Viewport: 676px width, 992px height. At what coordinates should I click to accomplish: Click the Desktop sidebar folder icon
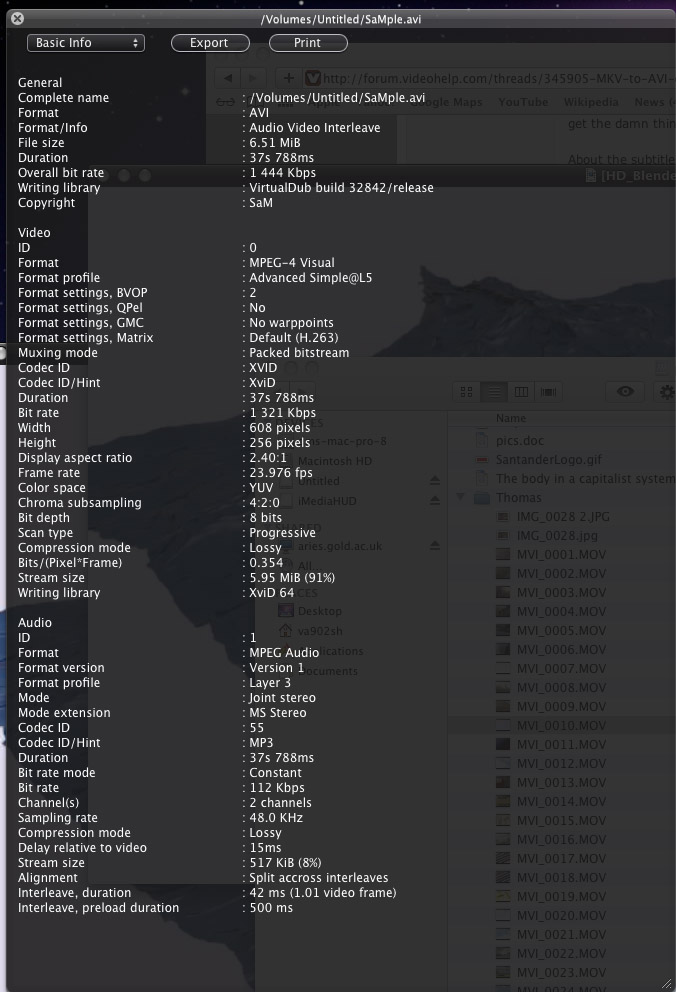[x=286, y=611]
